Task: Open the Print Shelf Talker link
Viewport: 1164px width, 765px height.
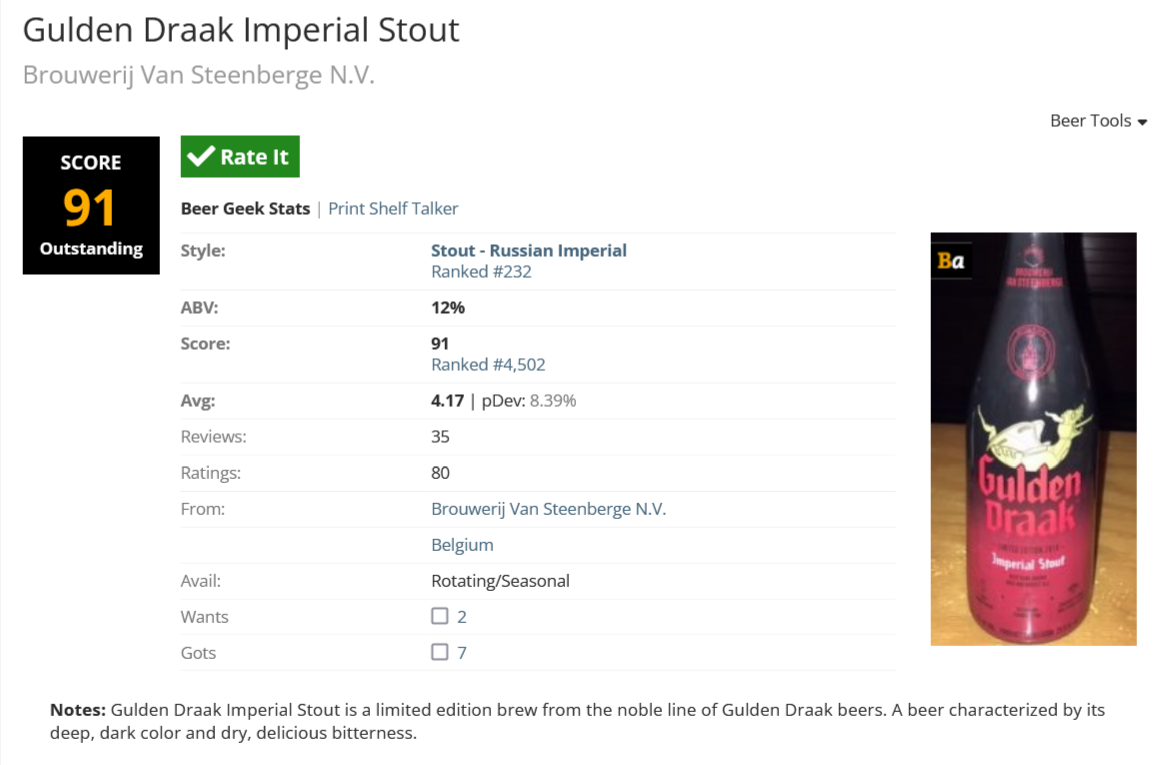Action: pyautogui.click(x=393, y=209)
